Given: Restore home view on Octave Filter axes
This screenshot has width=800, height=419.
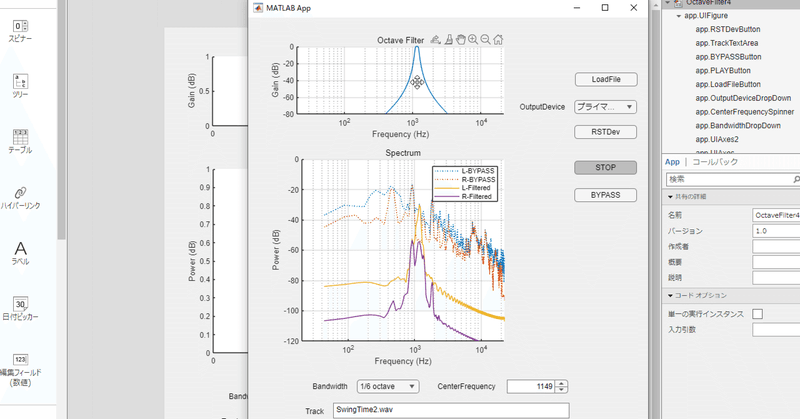Looking at the screenshot, I should [x=498, y=39].
